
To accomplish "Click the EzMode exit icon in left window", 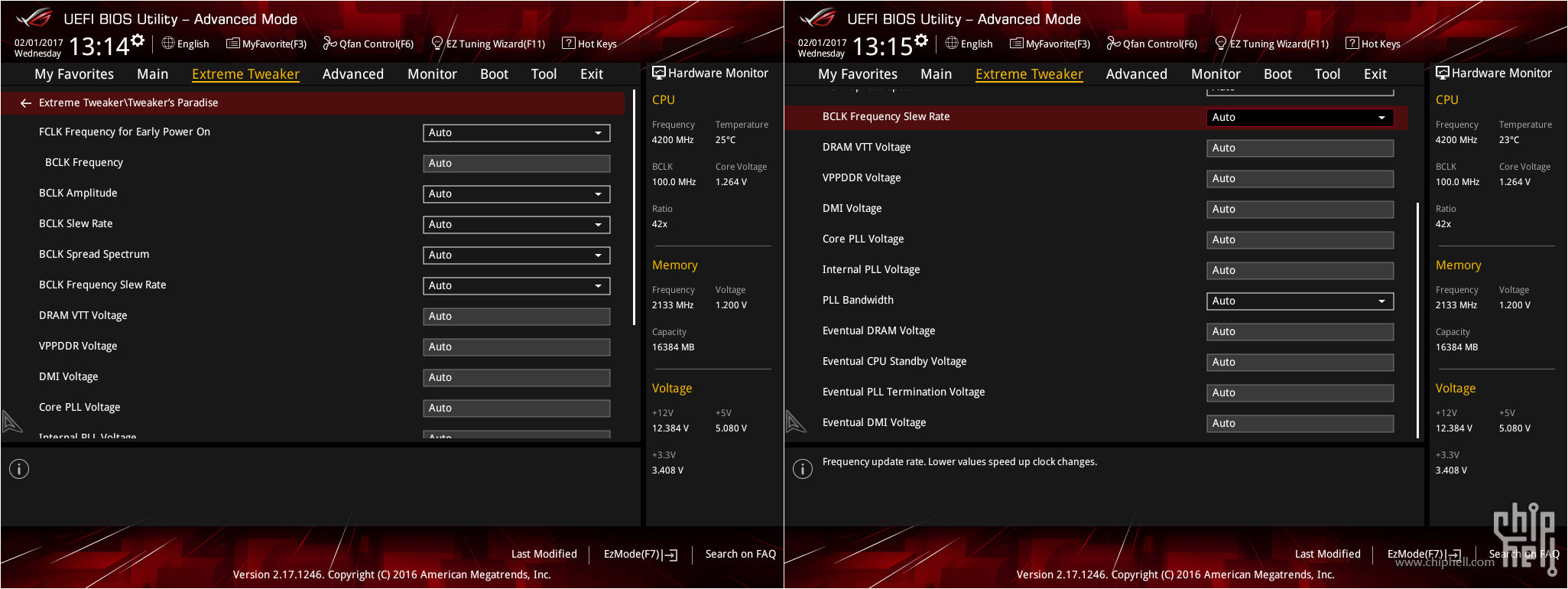I will (670, 555).
